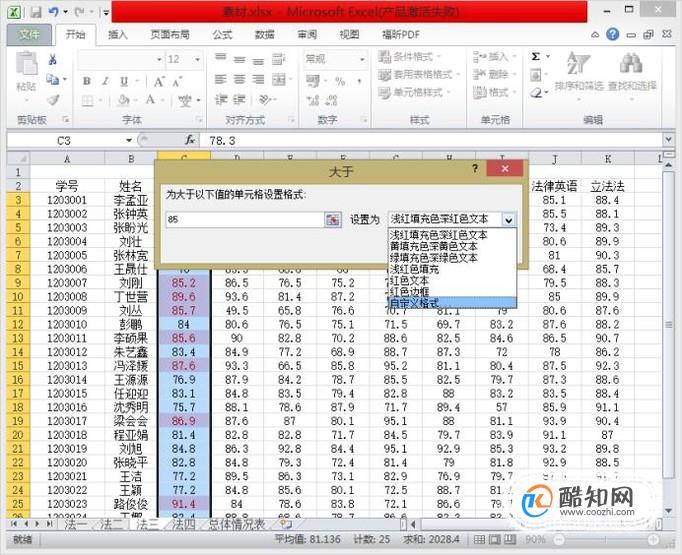
Task: Click the Paste icon in the clipboard group
Action: pos(27,65)
